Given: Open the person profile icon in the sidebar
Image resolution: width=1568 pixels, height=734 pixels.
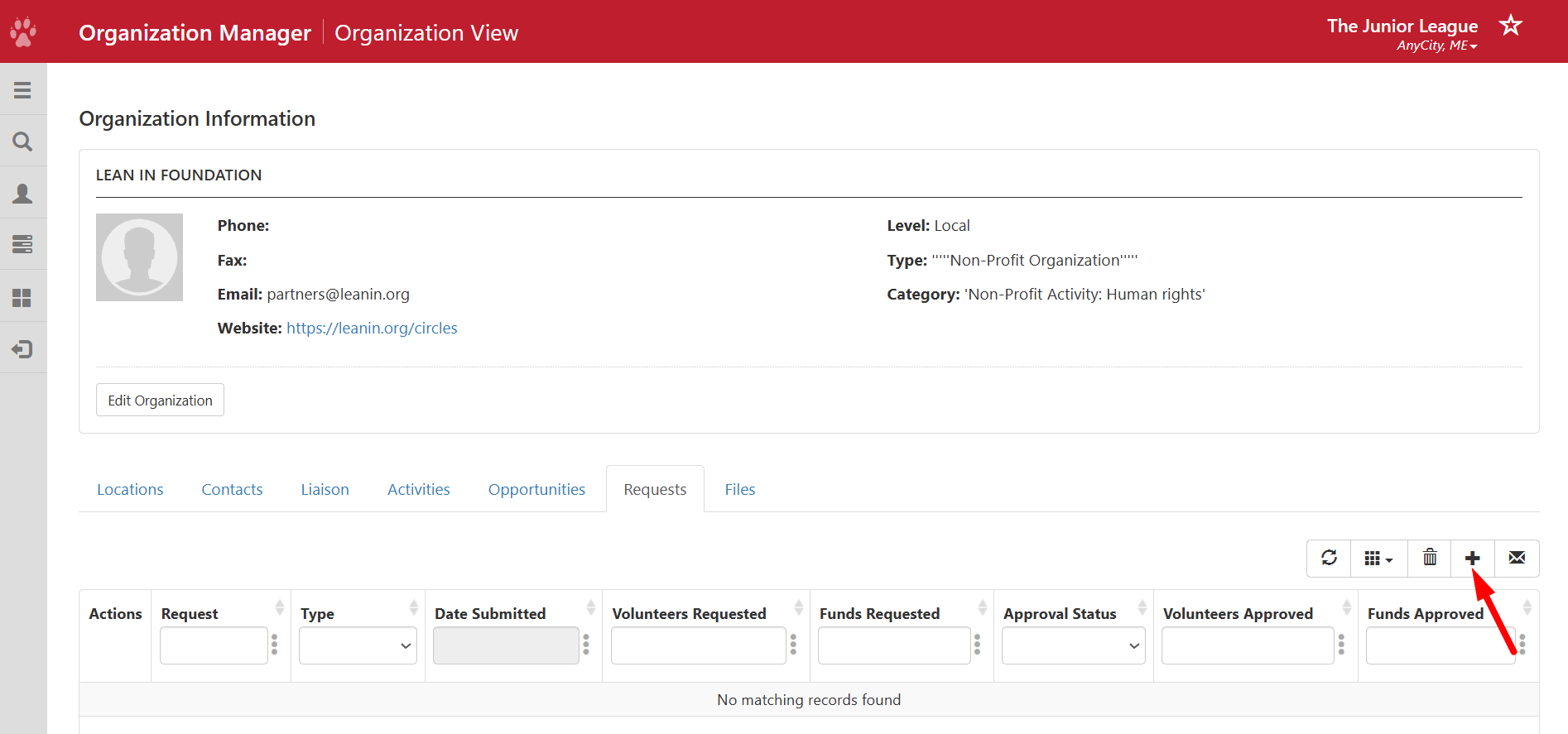Looking at the screenshot, I should tap(23, 194).
